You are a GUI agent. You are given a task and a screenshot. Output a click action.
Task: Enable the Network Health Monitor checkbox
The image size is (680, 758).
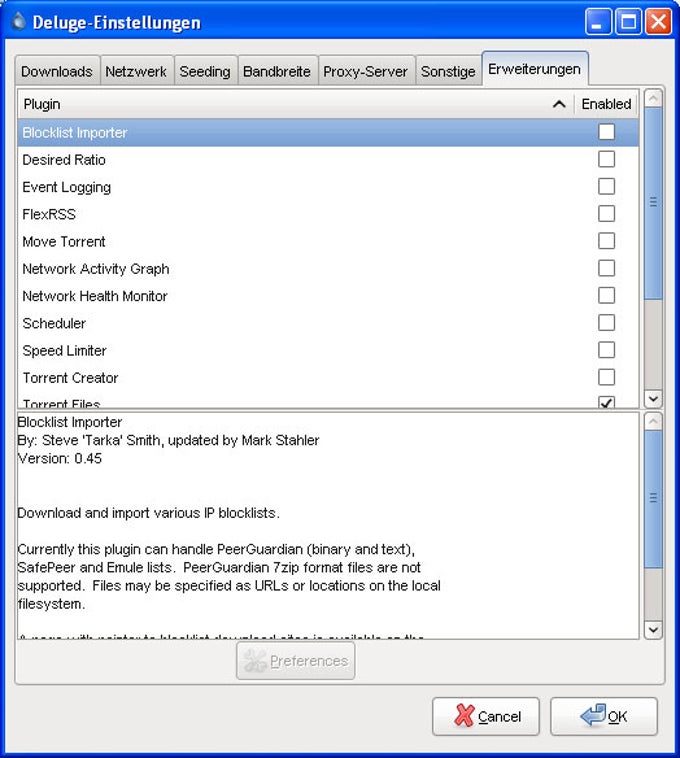607,295
